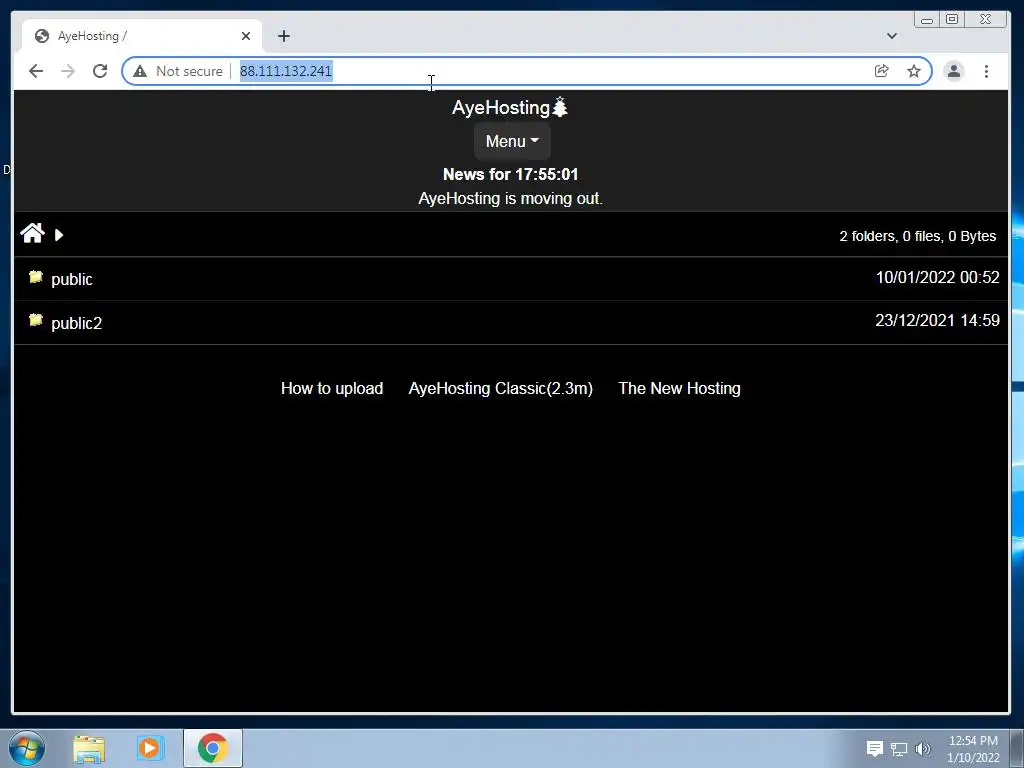
Task: Open the AyeHosting Classic(2.3m) link
Action: [500, 389]
